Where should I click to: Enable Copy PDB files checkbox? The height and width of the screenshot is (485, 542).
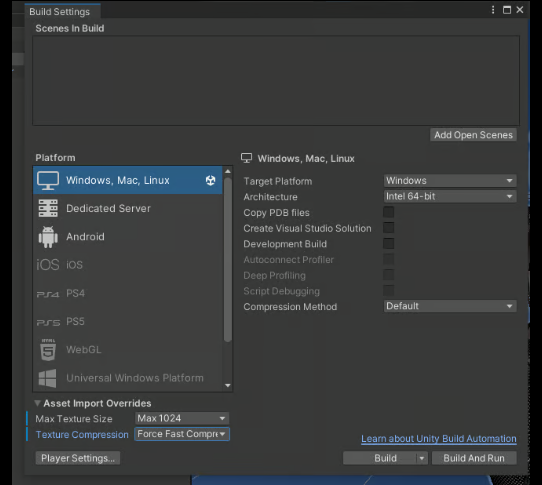tap(389, 212)
